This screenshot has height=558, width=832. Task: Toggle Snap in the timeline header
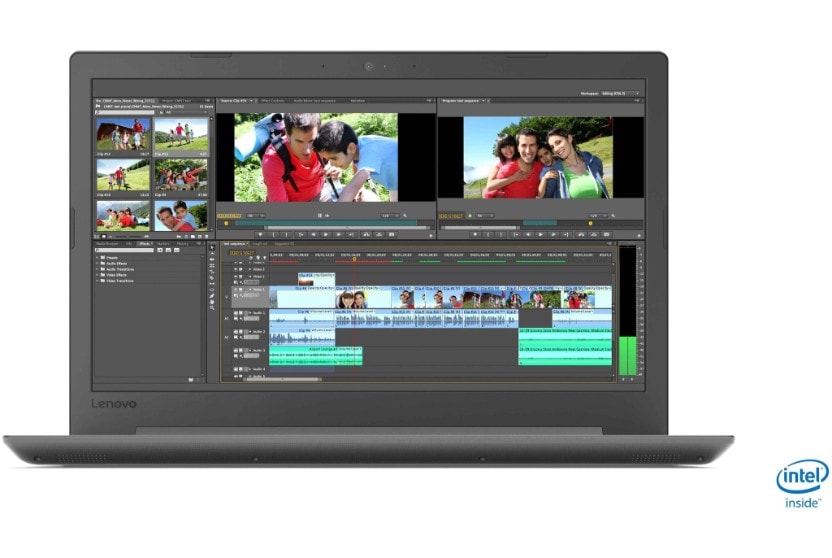250,258
